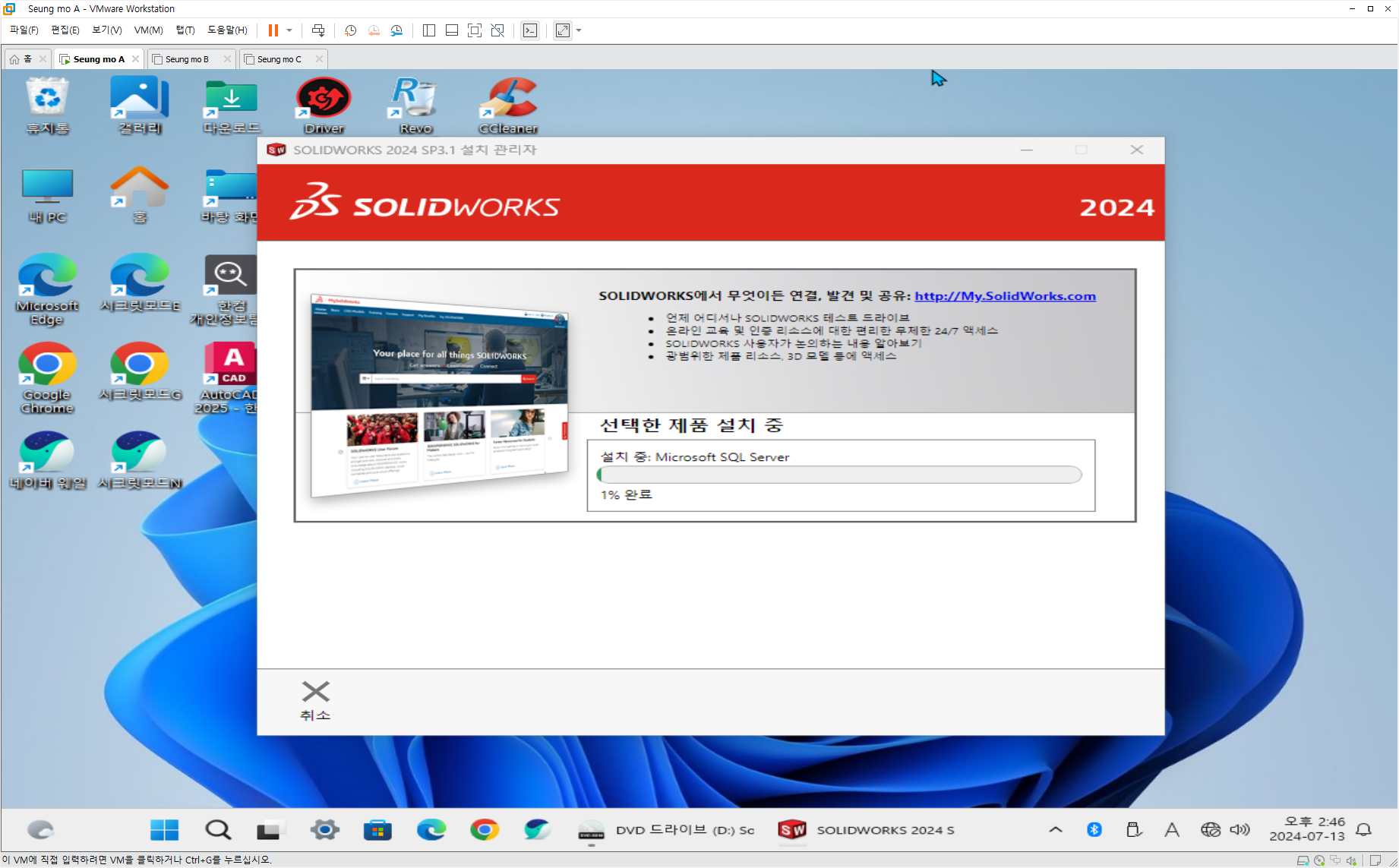
Task: Focus SOLIDWORKS 2024 taskbar button
Action: point(867,830)
